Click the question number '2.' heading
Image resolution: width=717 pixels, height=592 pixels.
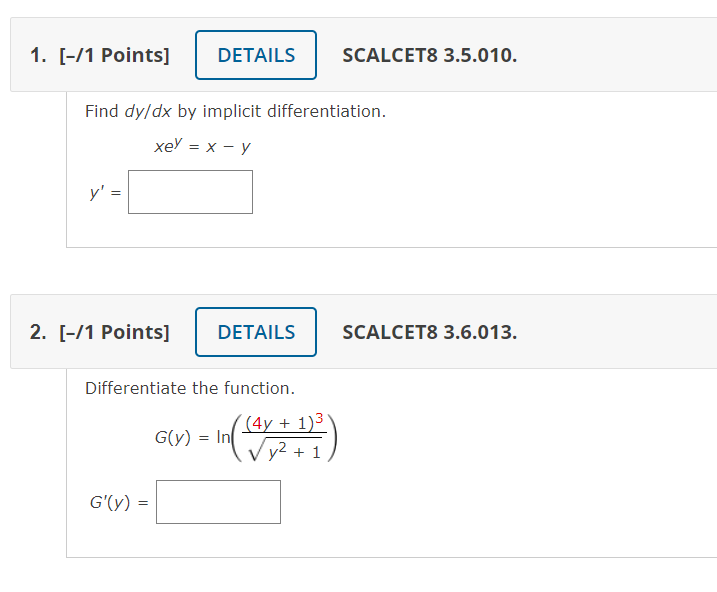coord(38,332)
